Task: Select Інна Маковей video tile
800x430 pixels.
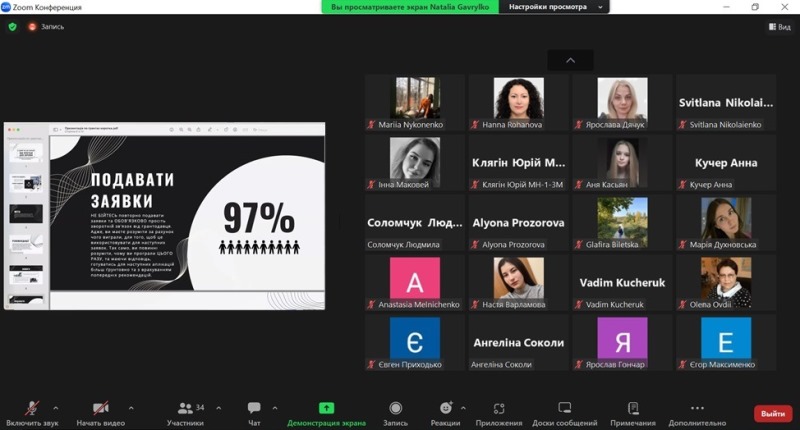Action: point(415,163)
